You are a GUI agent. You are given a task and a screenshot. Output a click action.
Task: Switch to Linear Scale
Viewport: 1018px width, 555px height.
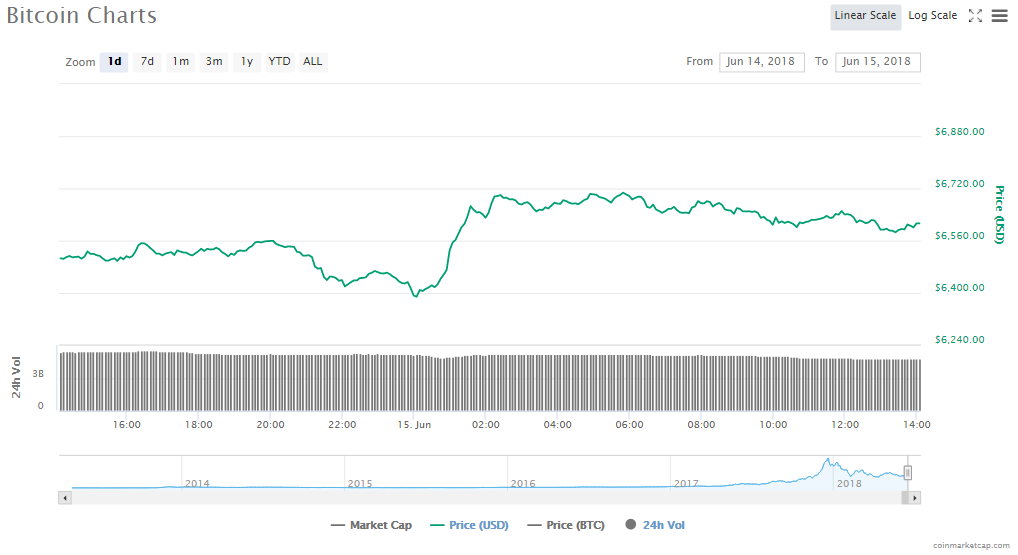pyautogui.click(x=865, y=16)
